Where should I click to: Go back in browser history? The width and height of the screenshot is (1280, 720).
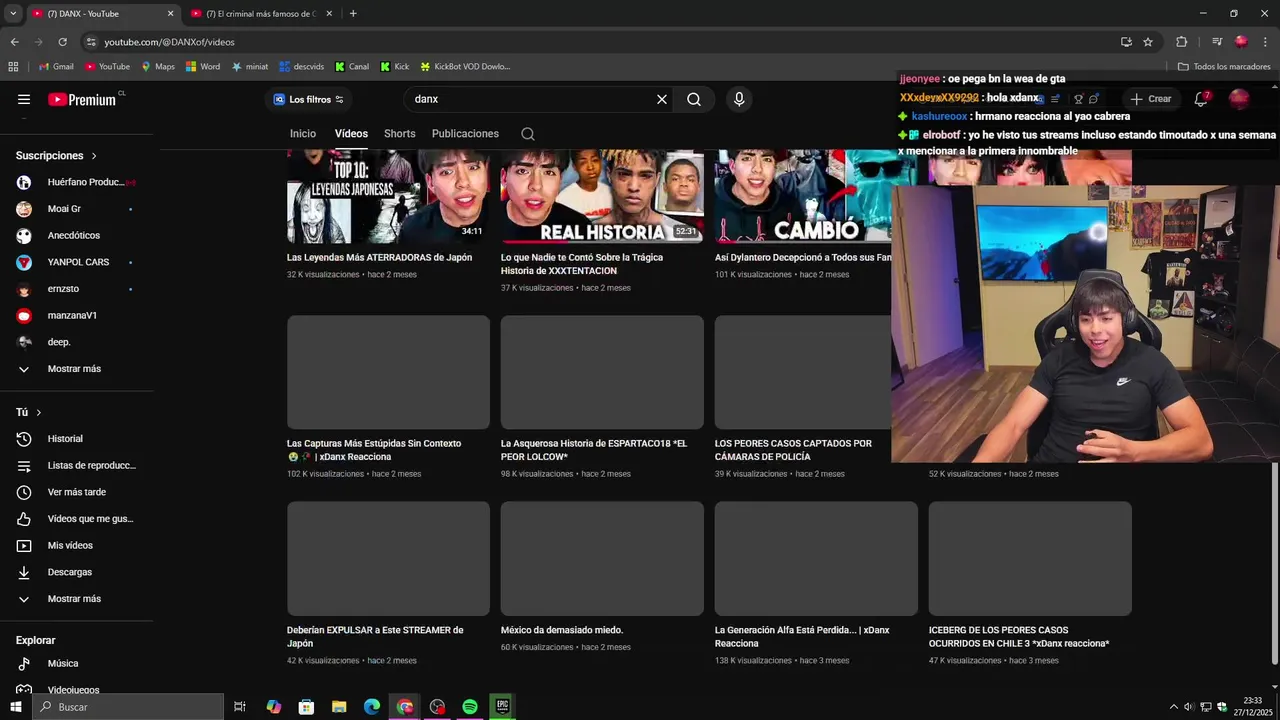pos(14,42)
